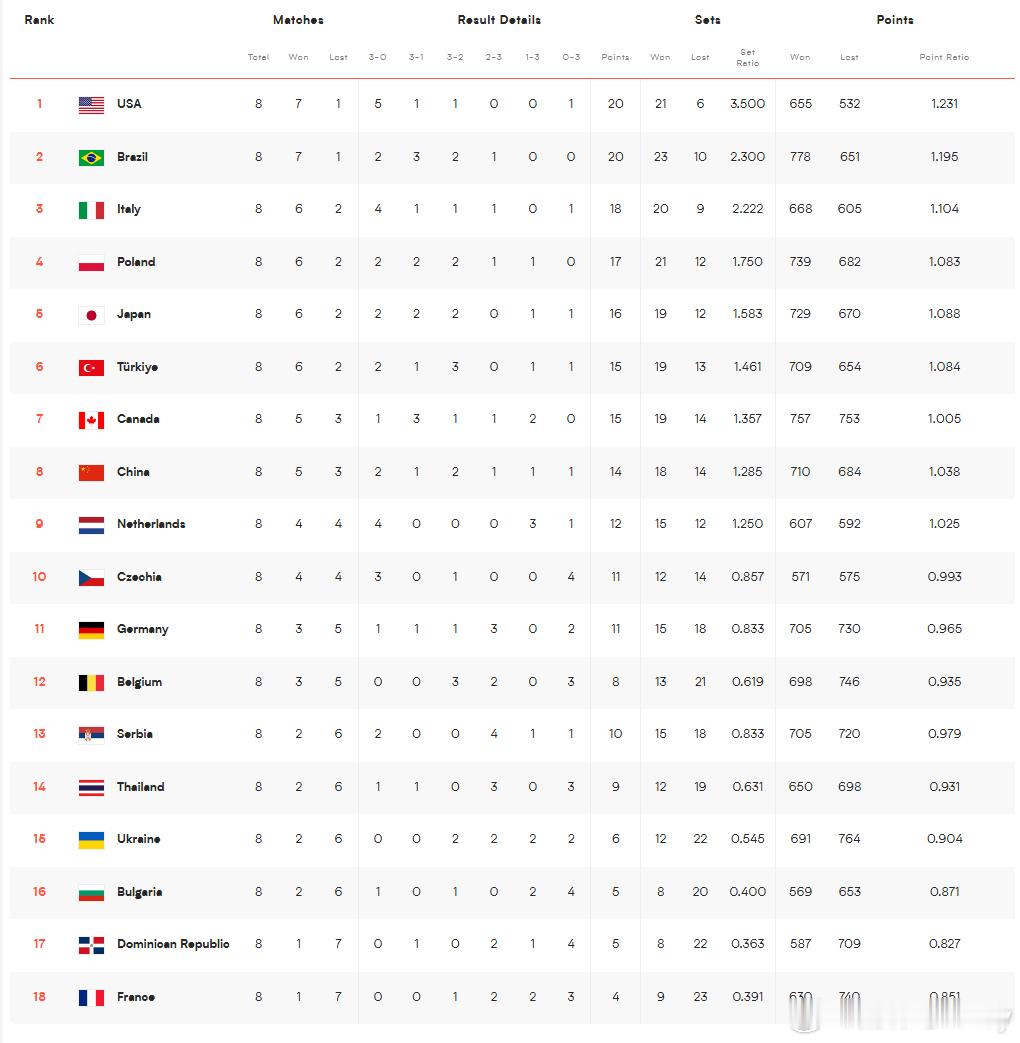Click the Set Ratio column header

pos(747,57)
